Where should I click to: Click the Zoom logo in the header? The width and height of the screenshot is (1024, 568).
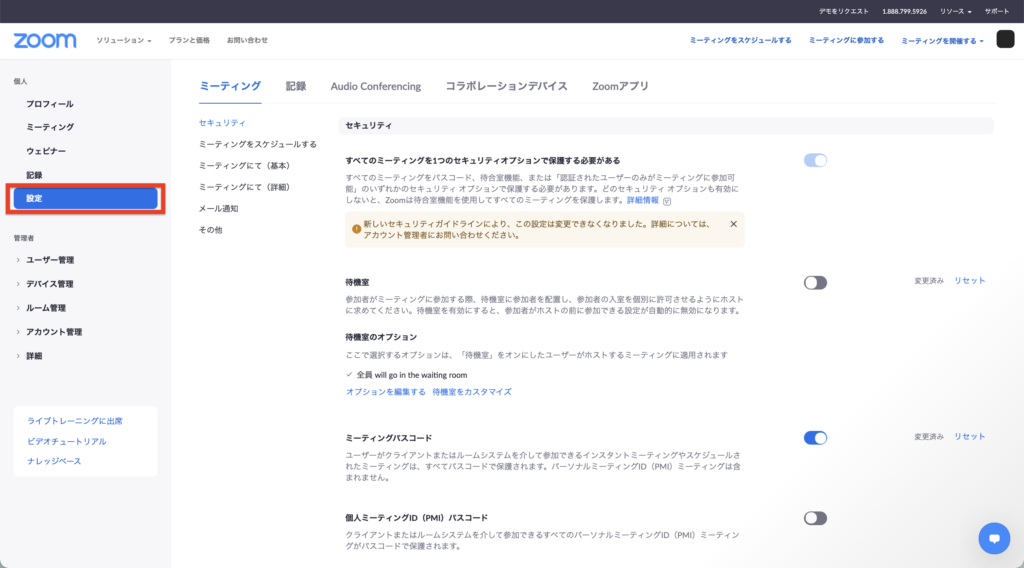45,40
